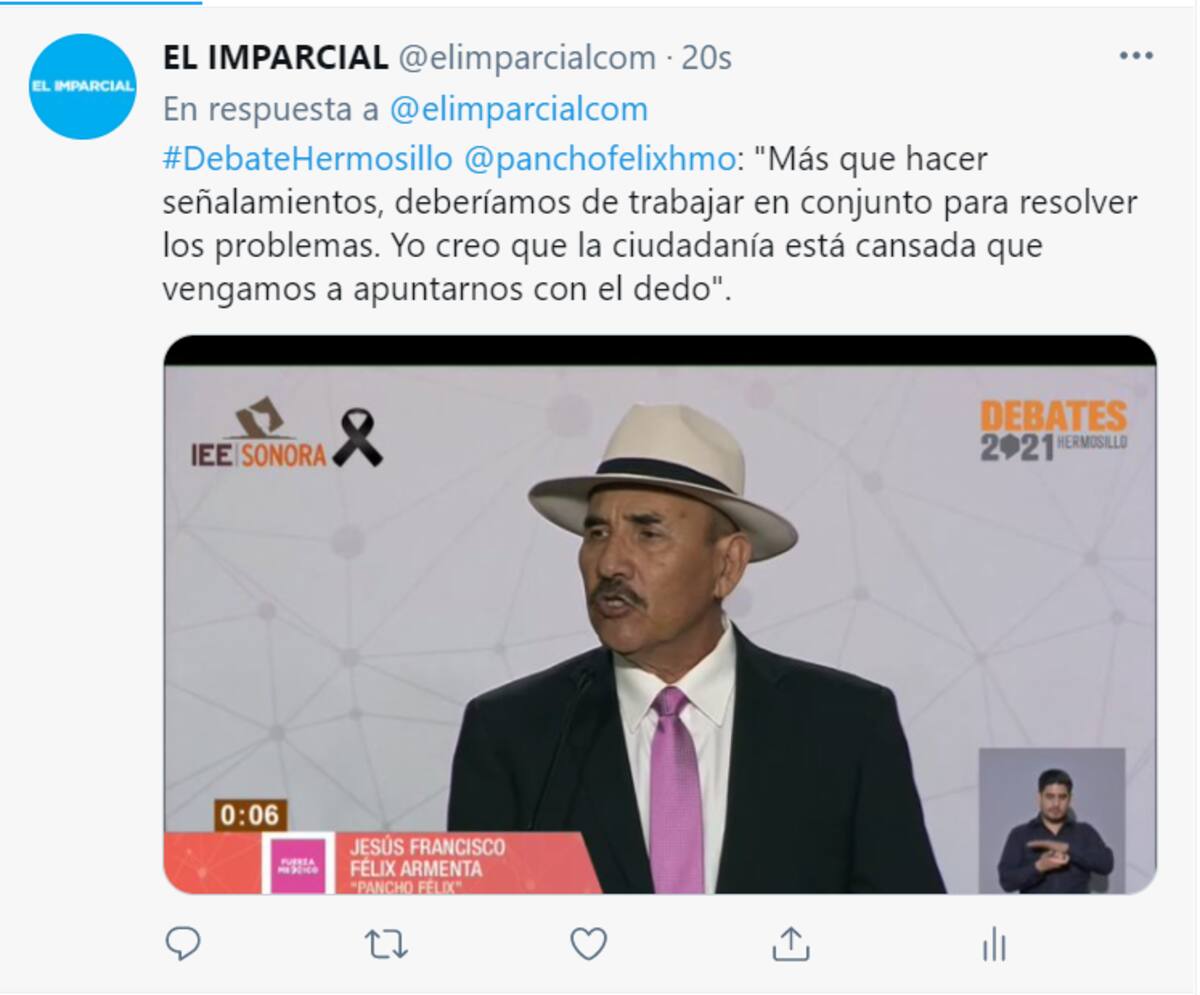The height and width of the screenshot is (995, 1200).
Task: Click the EL IMPARCIAL round profile avatar
Action: click(x=82, y=86)
